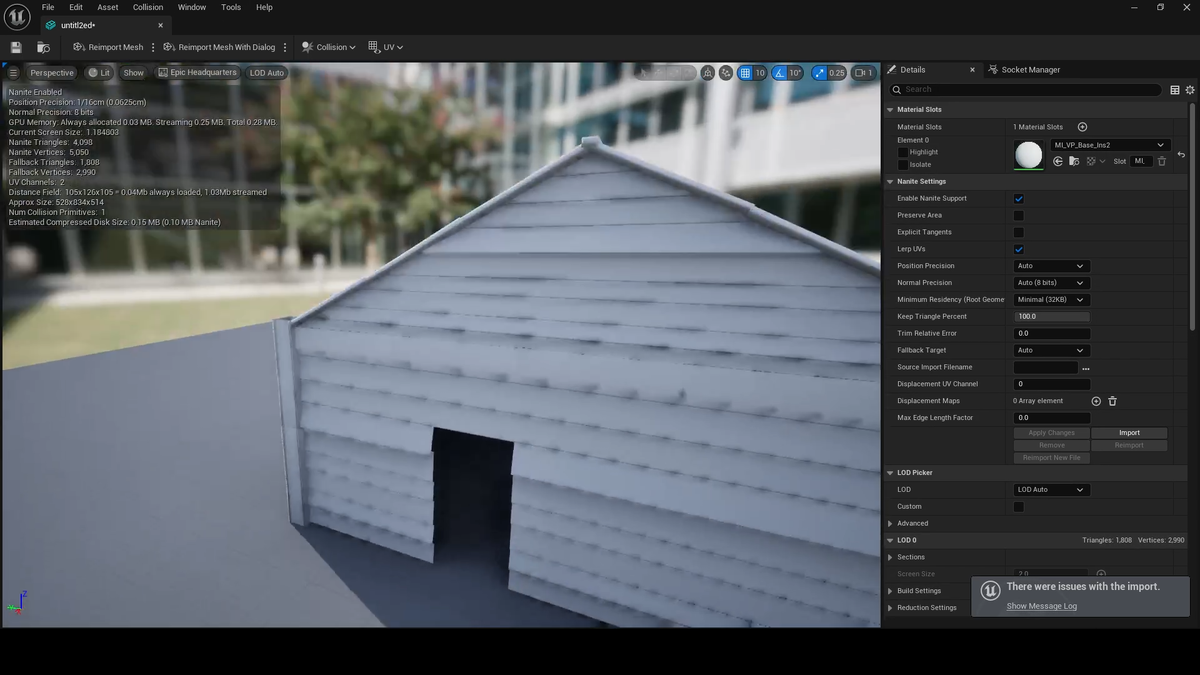Switch to the Socket Manager tab
Screen dimensions: 1200x675
coord(1030,70)
